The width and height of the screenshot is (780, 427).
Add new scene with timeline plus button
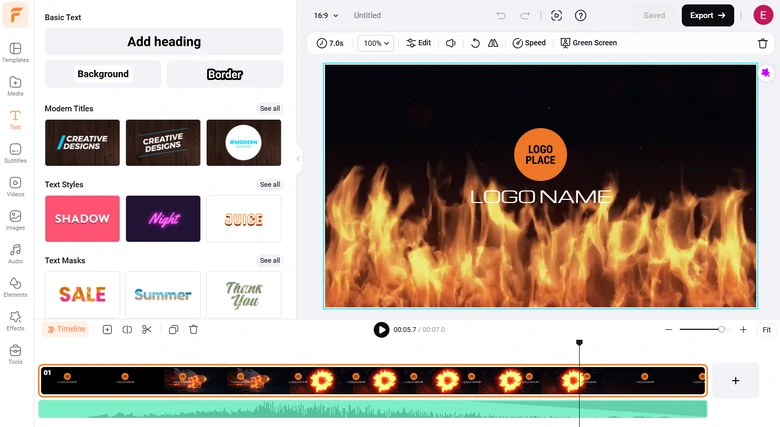tap(735, 381)
